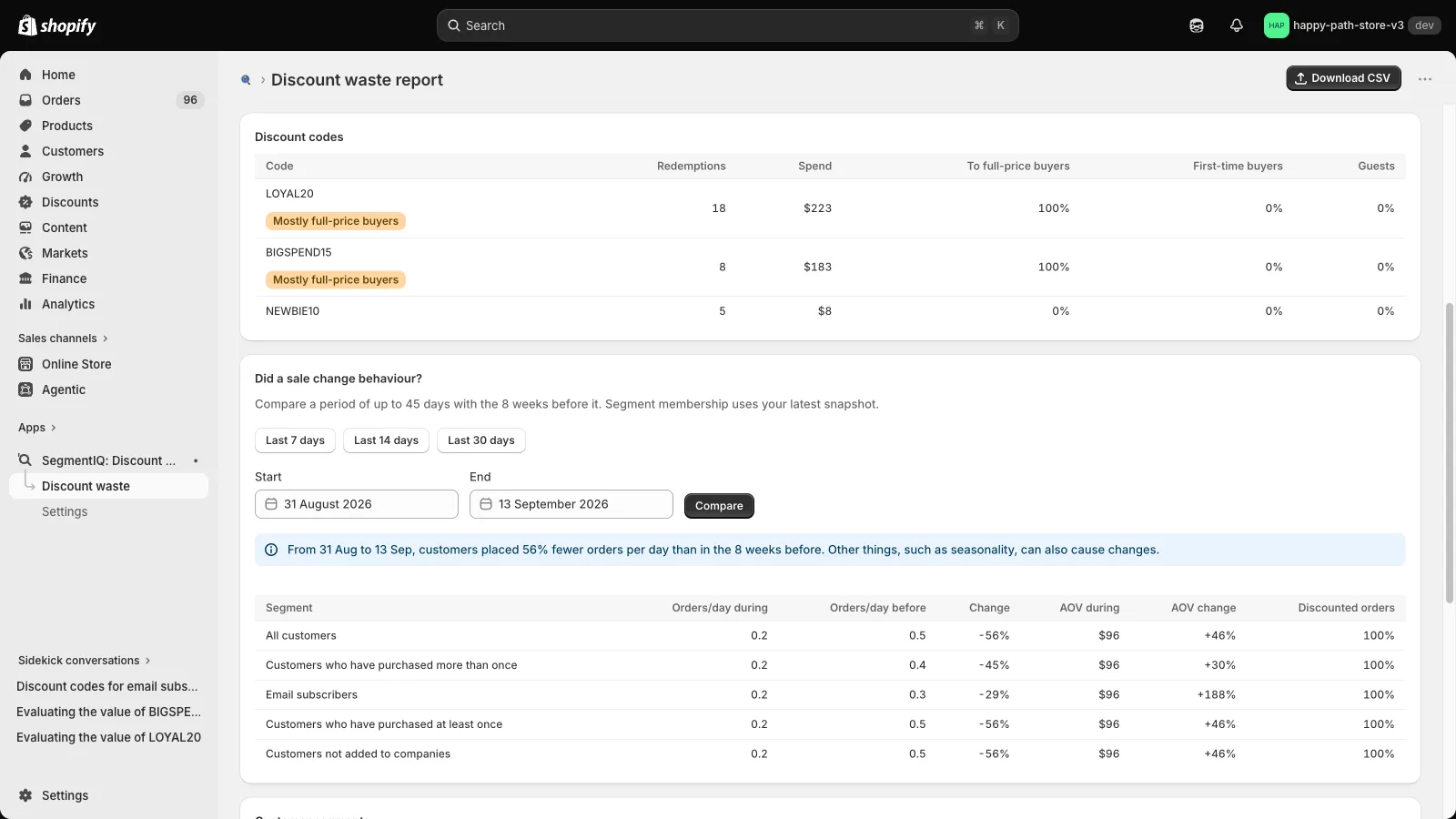The height and width of the screenshot is (819, 1456).
Task: Click the breadcrumb app icon beside report title
Action: tap(246, 80)
